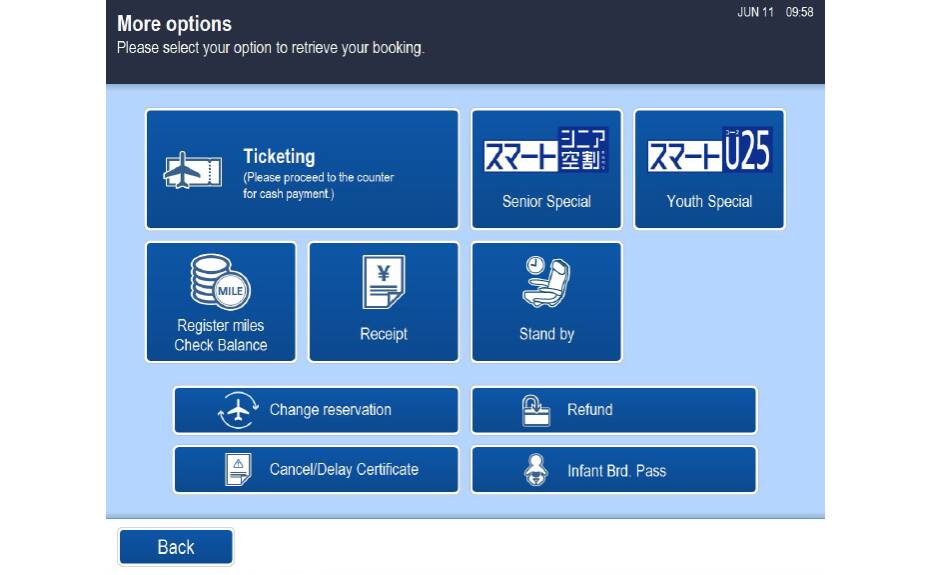
Task: Click the Ticketing title text
Action: coord(279,156)
